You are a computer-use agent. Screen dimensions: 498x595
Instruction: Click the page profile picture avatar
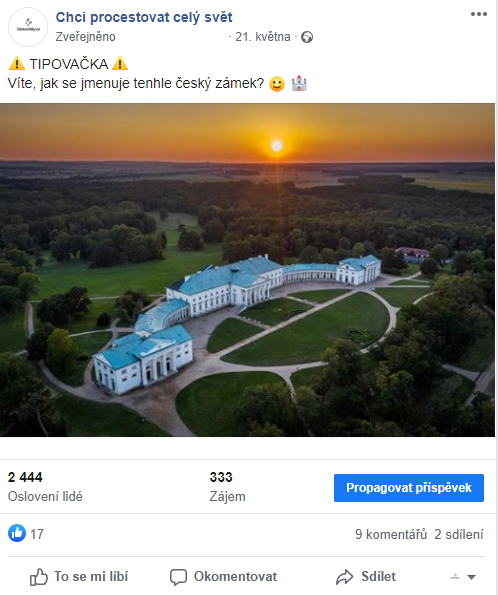28,27
